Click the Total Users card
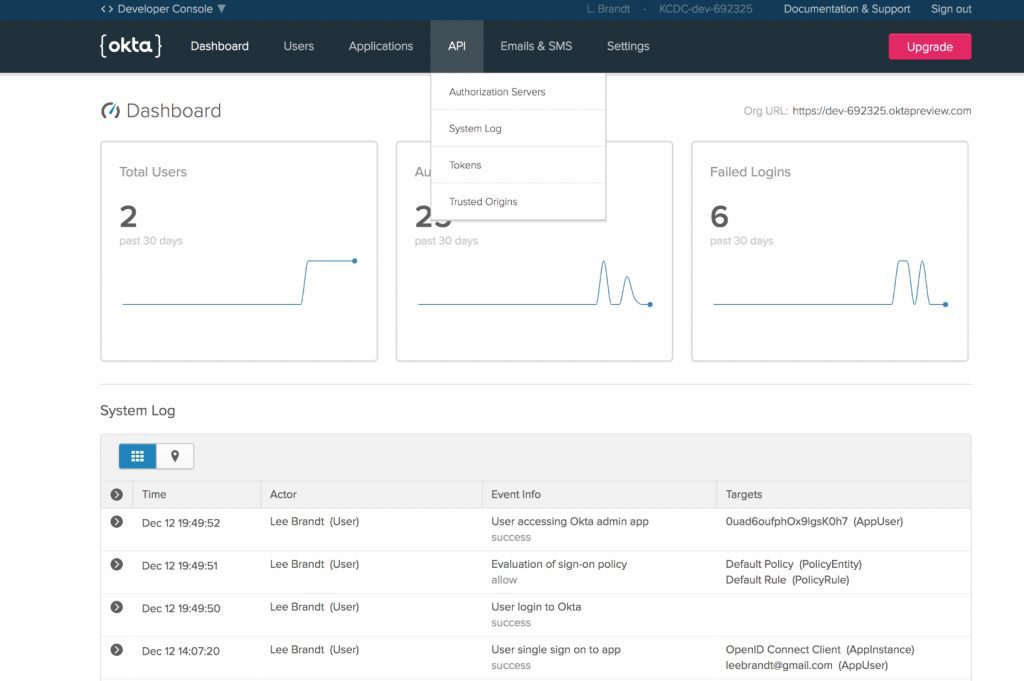This screenshot has width=1024, height=681. coord(239,251)
